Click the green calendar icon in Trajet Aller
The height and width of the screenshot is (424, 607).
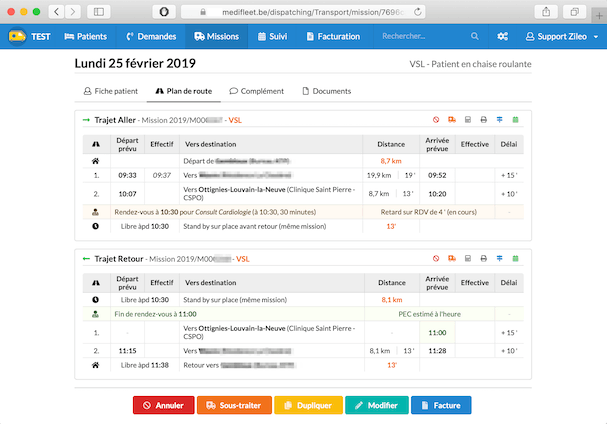(x=516, y=121)
